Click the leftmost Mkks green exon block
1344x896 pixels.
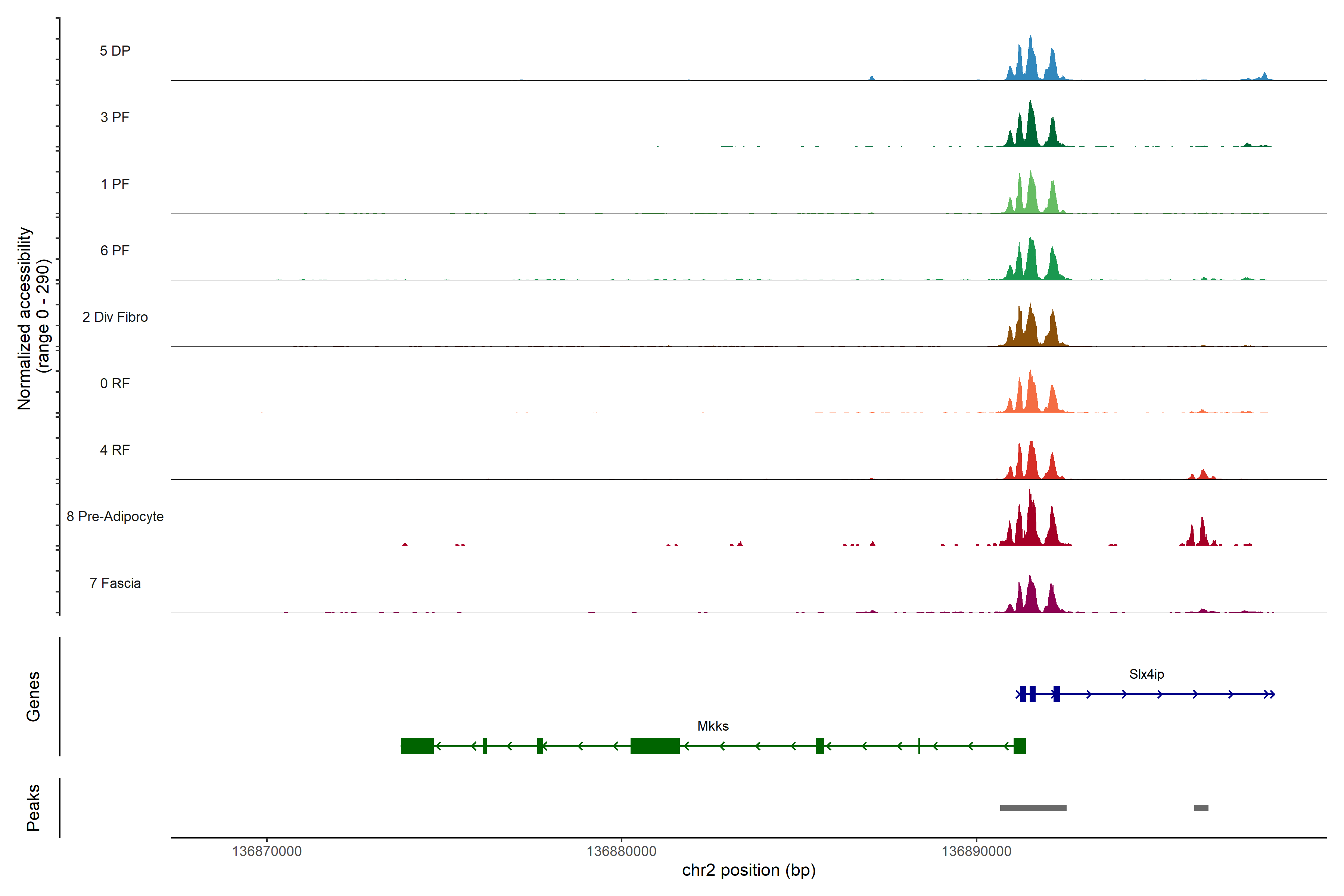(x=417, y=746)
